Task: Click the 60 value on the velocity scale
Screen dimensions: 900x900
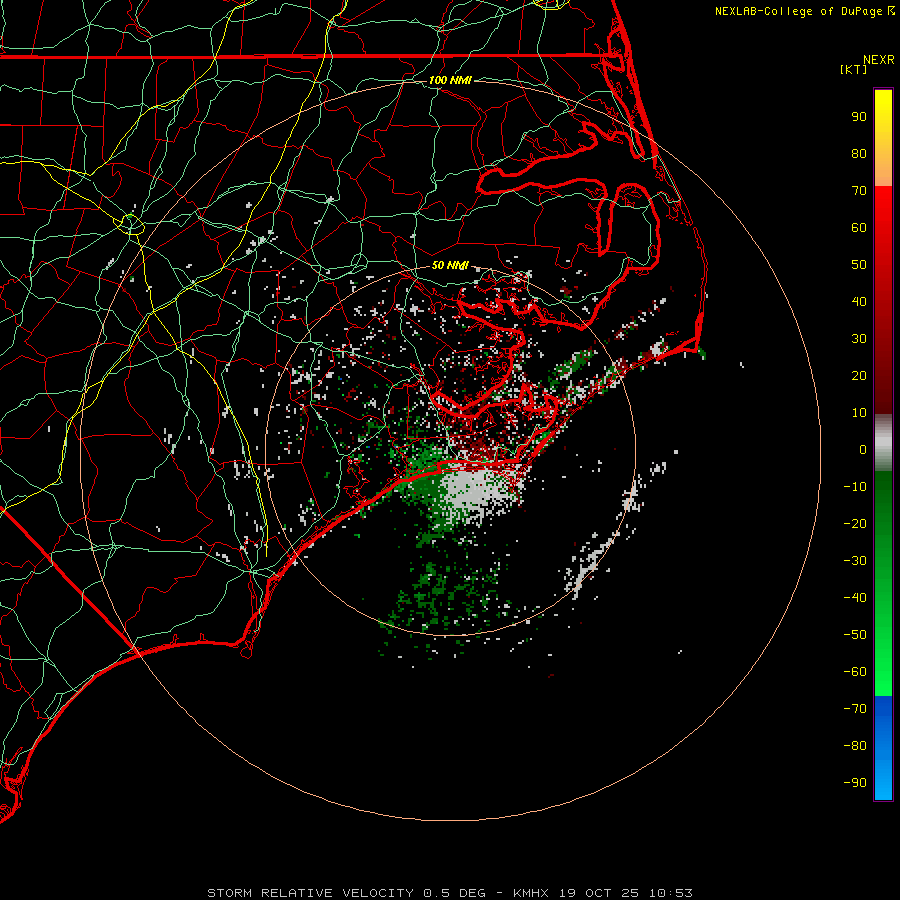Action: (x=859, y=228)
